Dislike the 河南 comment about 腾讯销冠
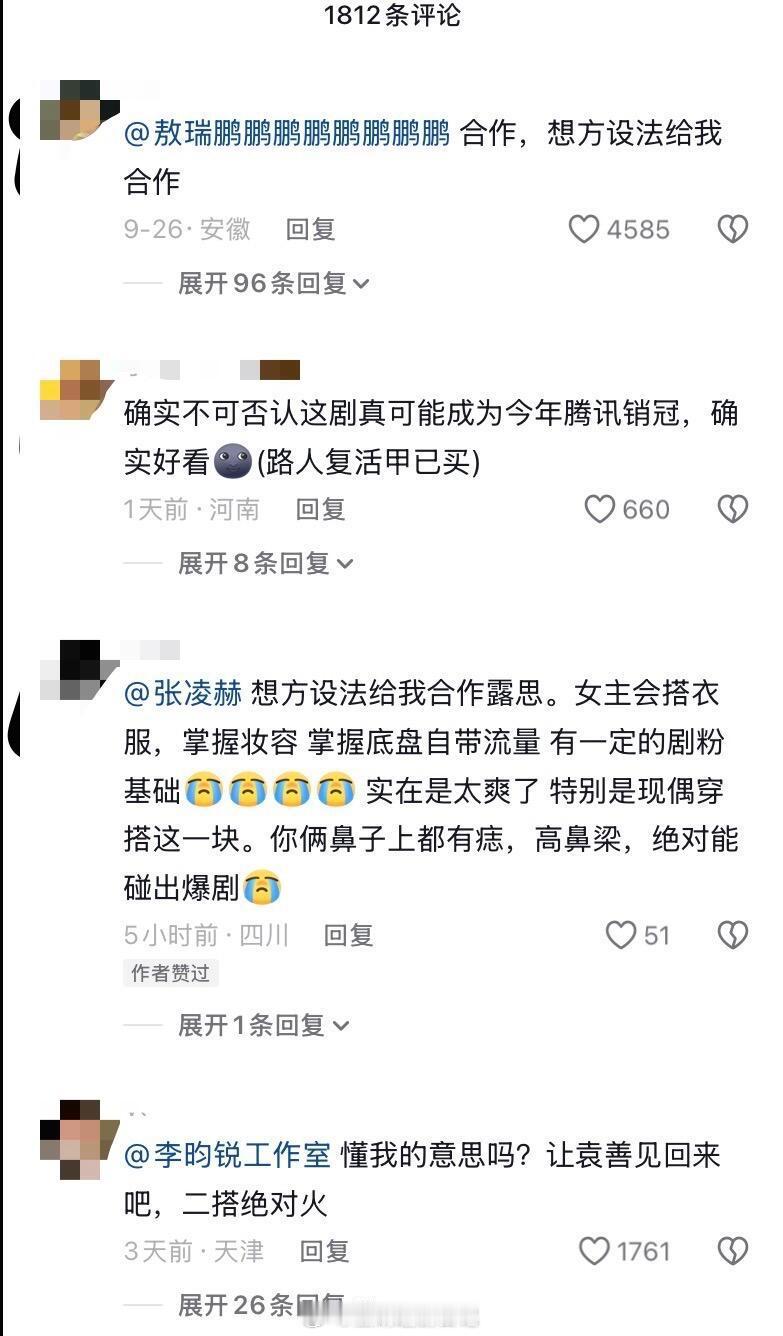The width and height of the screenshot is (783, 1336). (733, 510)
